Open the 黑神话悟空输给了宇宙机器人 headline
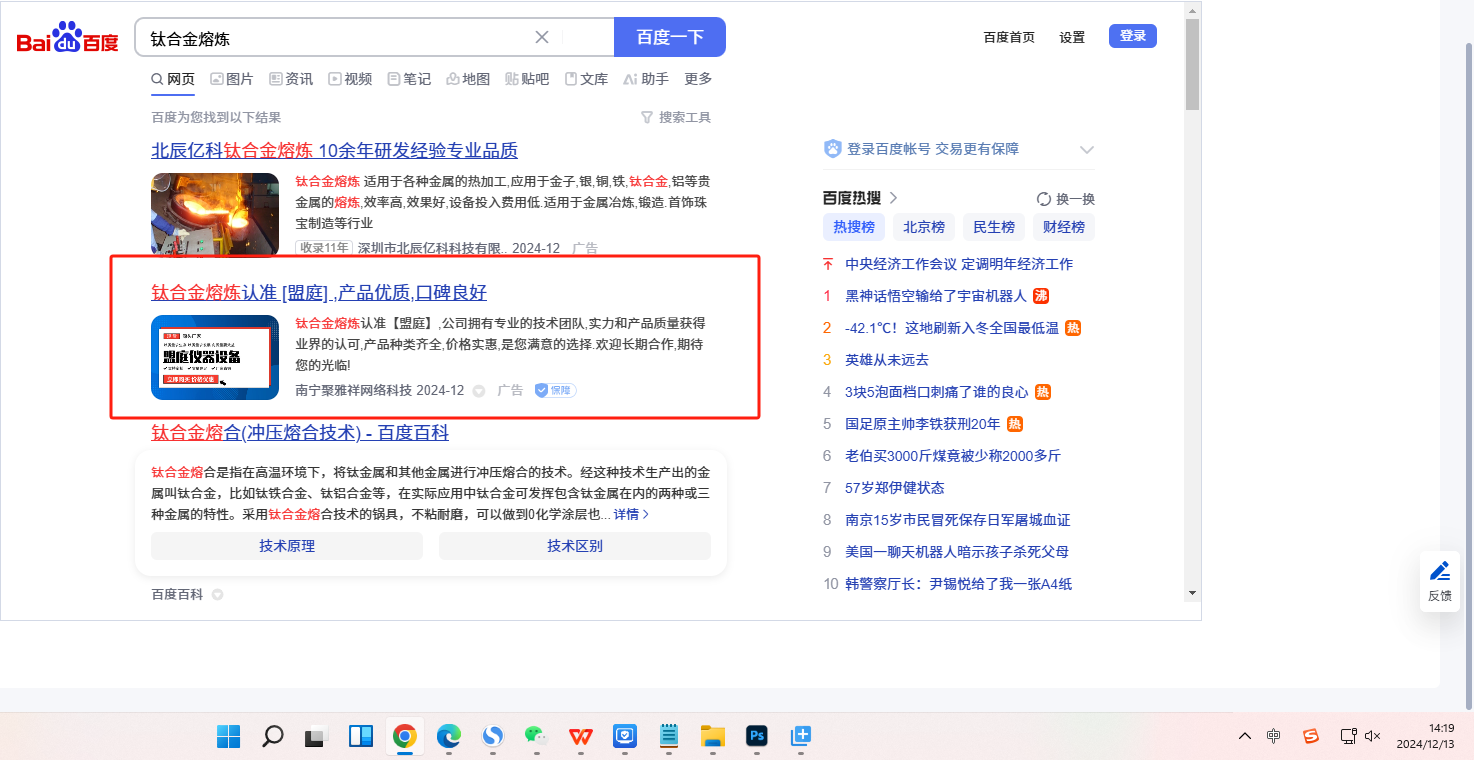 tap(935, 296)
